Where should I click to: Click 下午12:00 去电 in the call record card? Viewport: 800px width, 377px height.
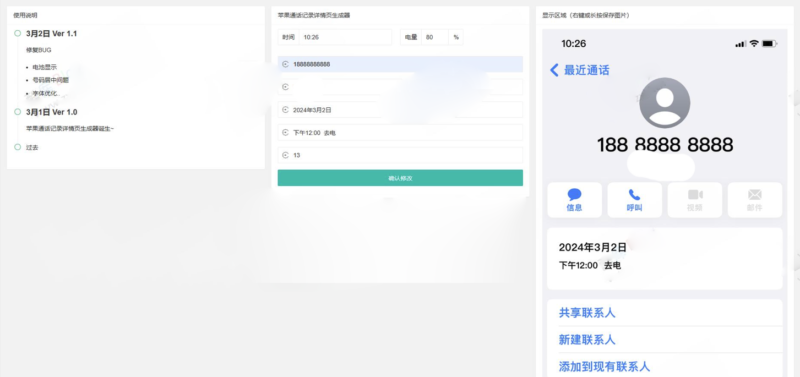click(x=590, y=266)
